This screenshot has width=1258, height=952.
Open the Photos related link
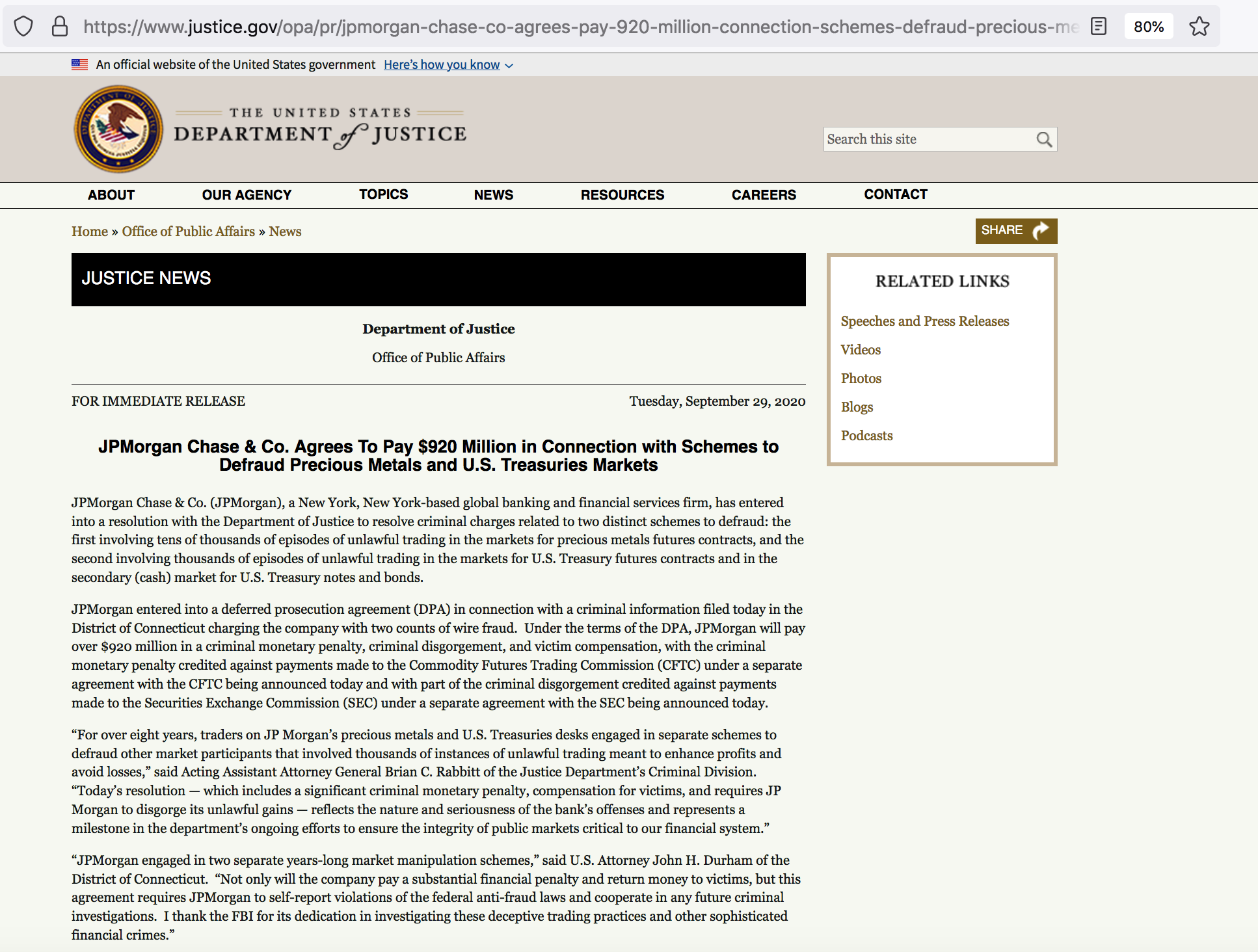(x=861, y=378)
